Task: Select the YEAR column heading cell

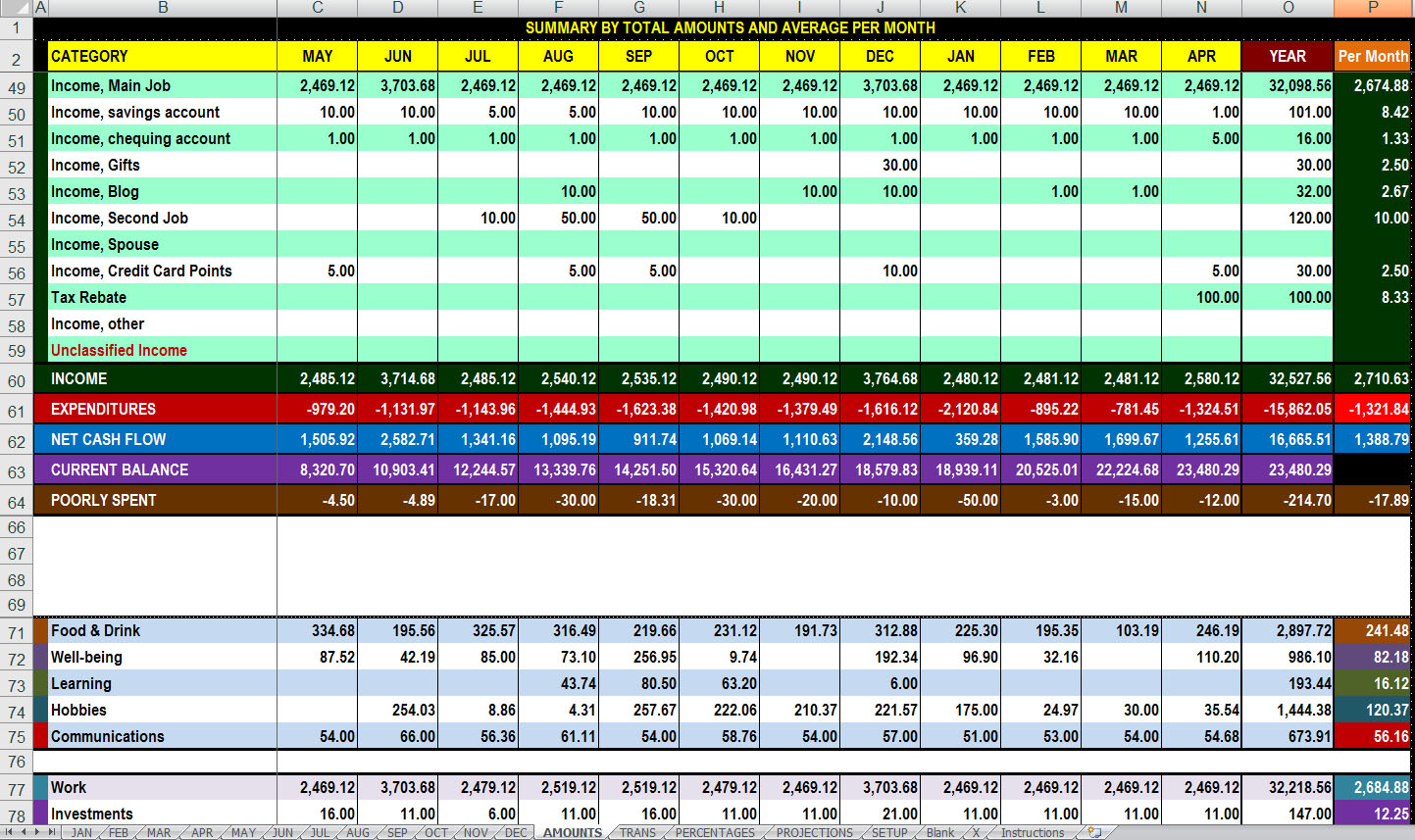Action: click(x=1288, y=57)
